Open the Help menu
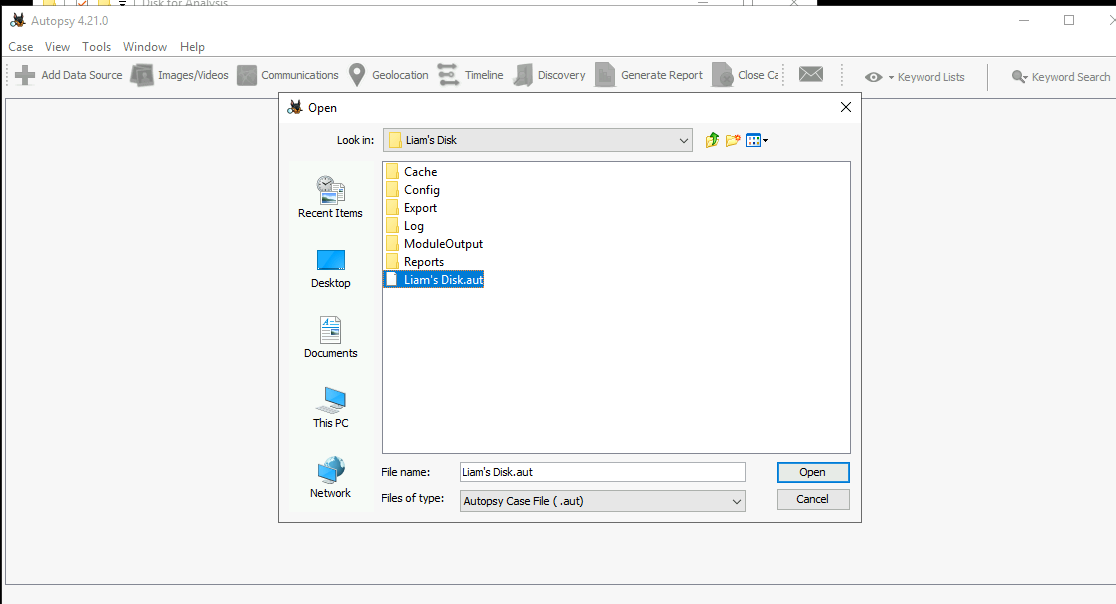The width and height of the screenshot is (1116, 604). [x=192, y=47]
